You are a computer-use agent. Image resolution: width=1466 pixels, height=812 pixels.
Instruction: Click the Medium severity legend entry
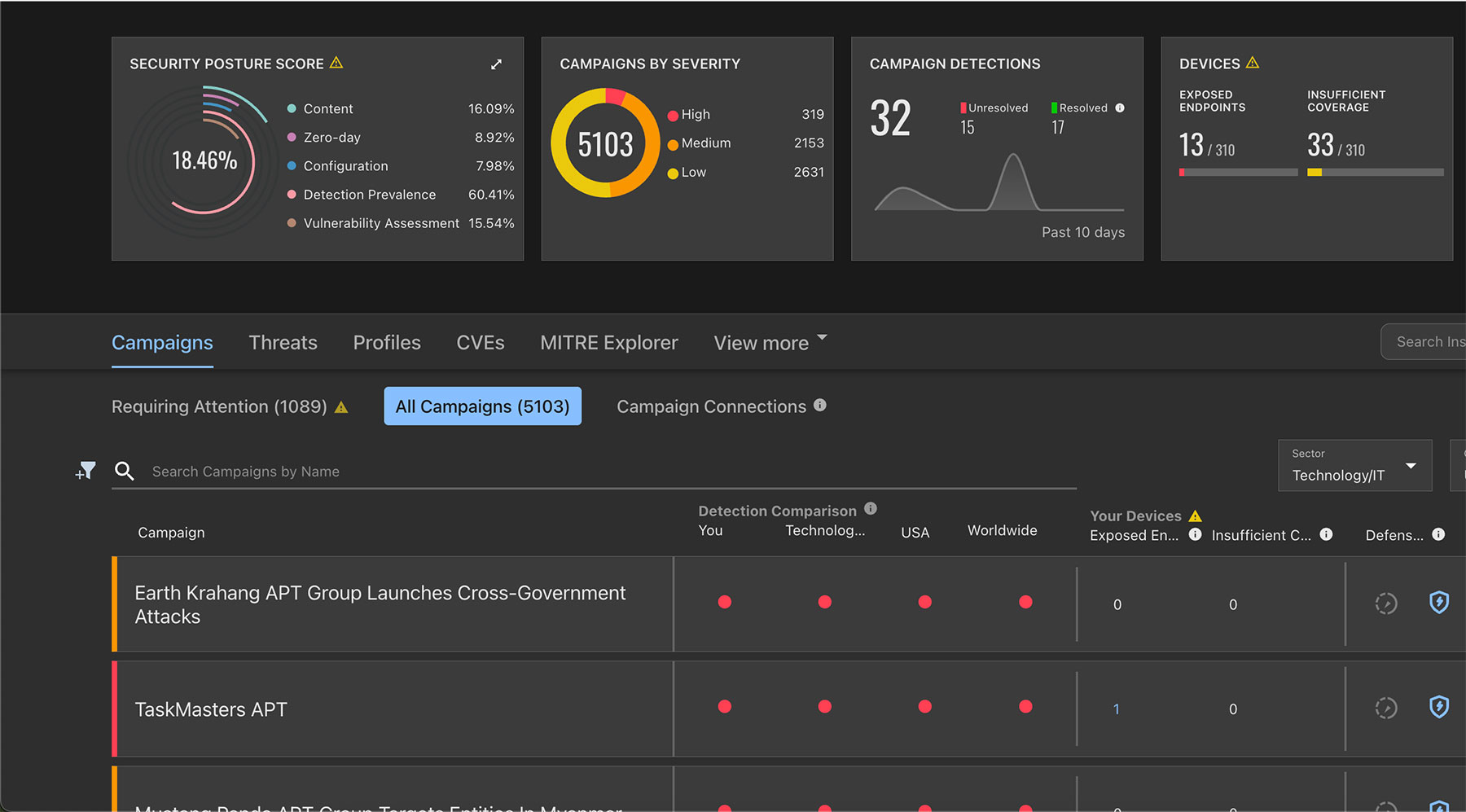click(745, 143)
